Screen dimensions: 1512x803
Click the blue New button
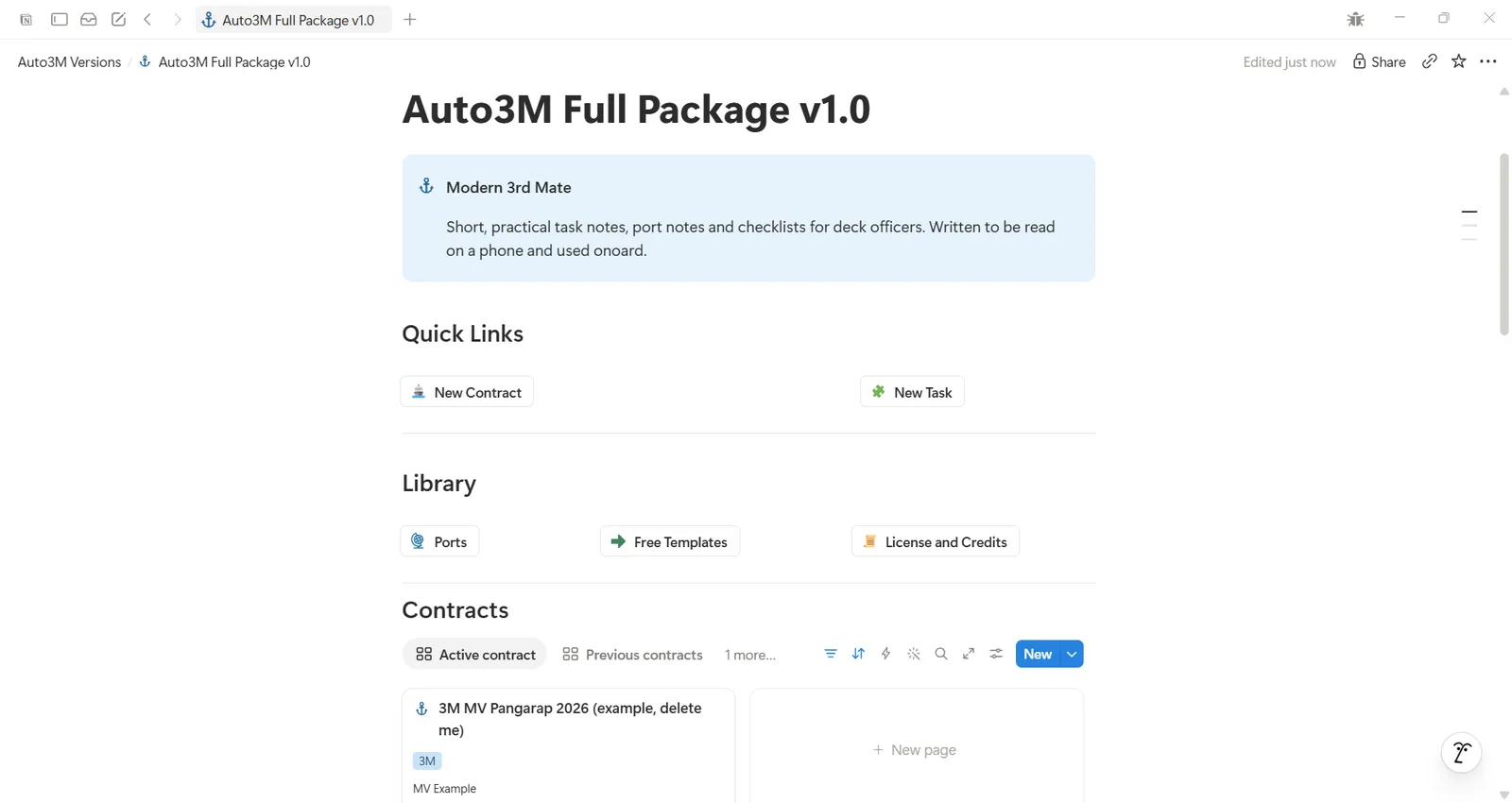click(1038, 654)
